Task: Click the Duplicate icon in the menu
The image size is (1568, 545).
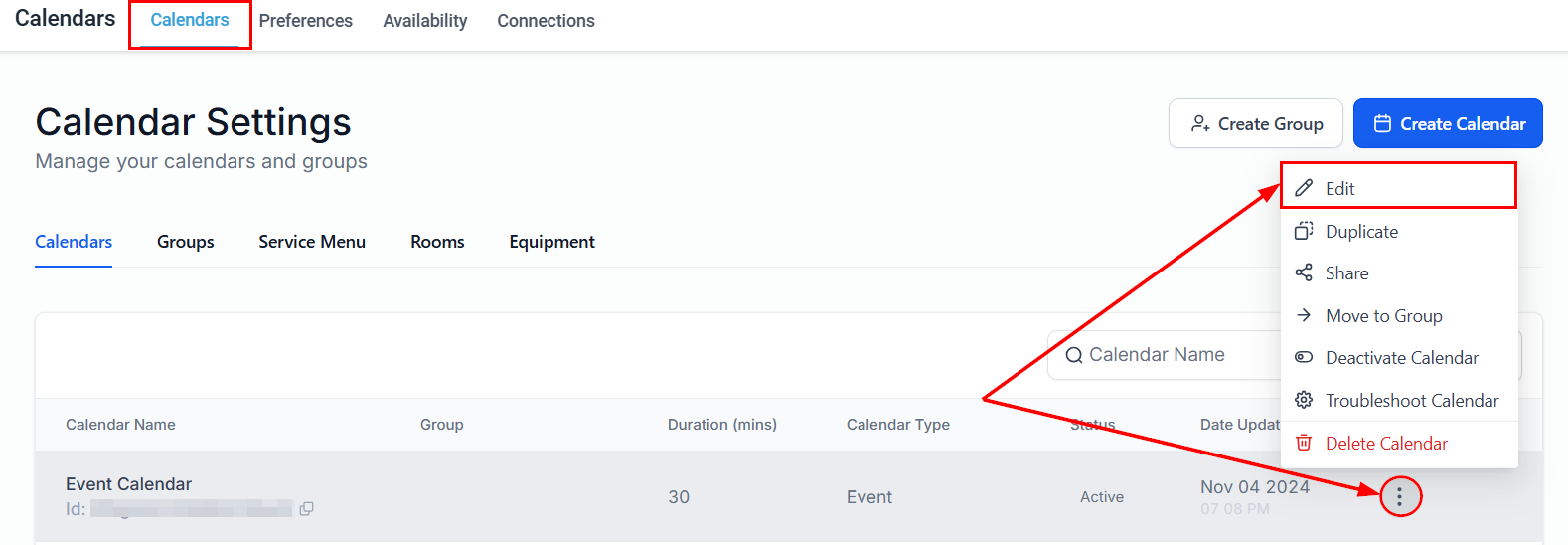Action: coord(1304,231)
